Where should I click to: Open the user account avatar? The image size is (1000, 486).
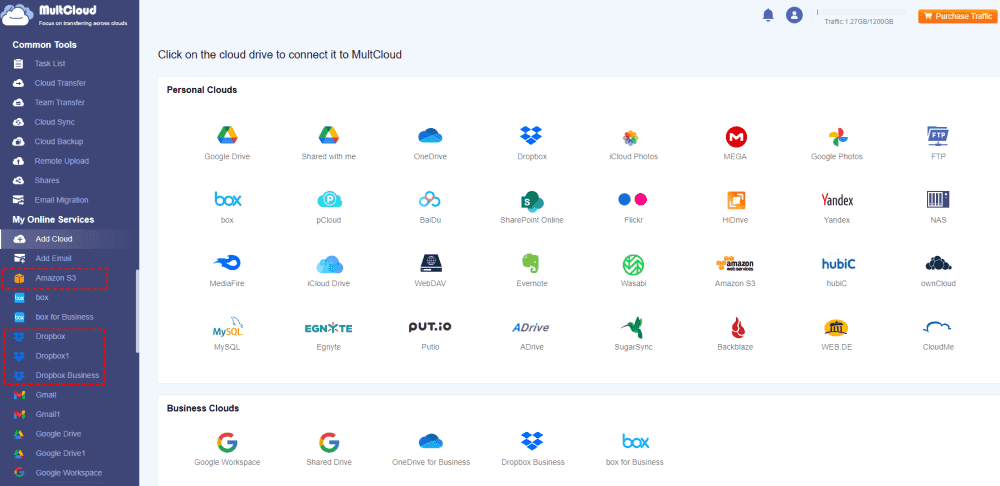click(794, 15)
